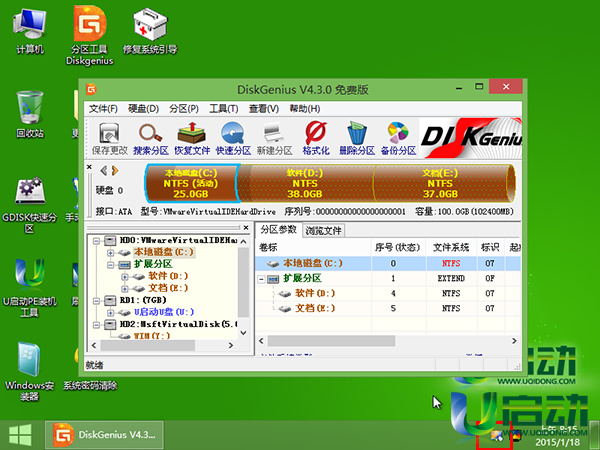
Task: Open U启动PE装机工具 desktop icon
Action: [x=29, y=288]
